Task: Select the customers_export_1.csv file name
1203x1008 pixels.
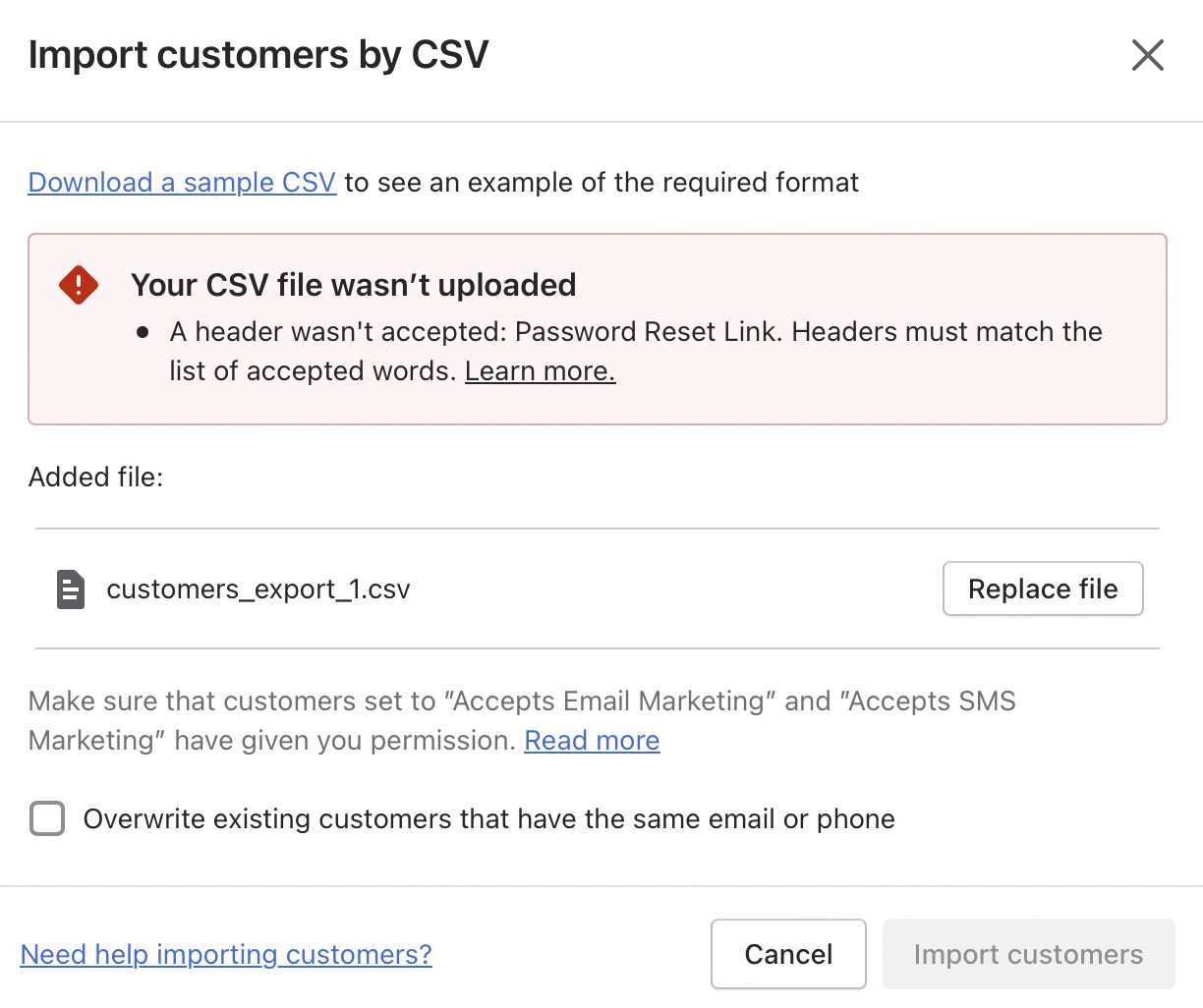Action: tap(258, 589)
